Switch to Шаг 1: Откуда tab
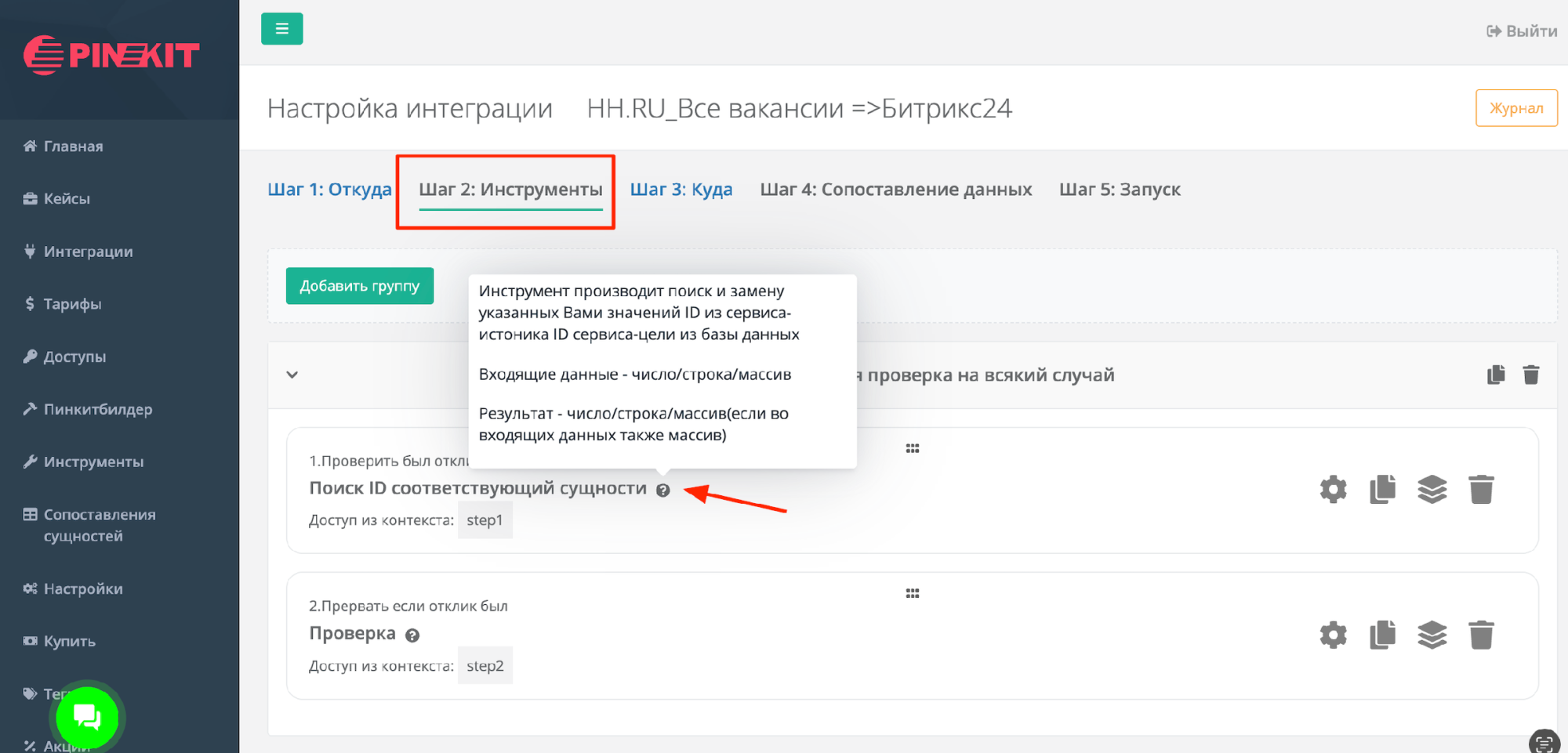Screen dimensions: 1568x753 point(329,190)
